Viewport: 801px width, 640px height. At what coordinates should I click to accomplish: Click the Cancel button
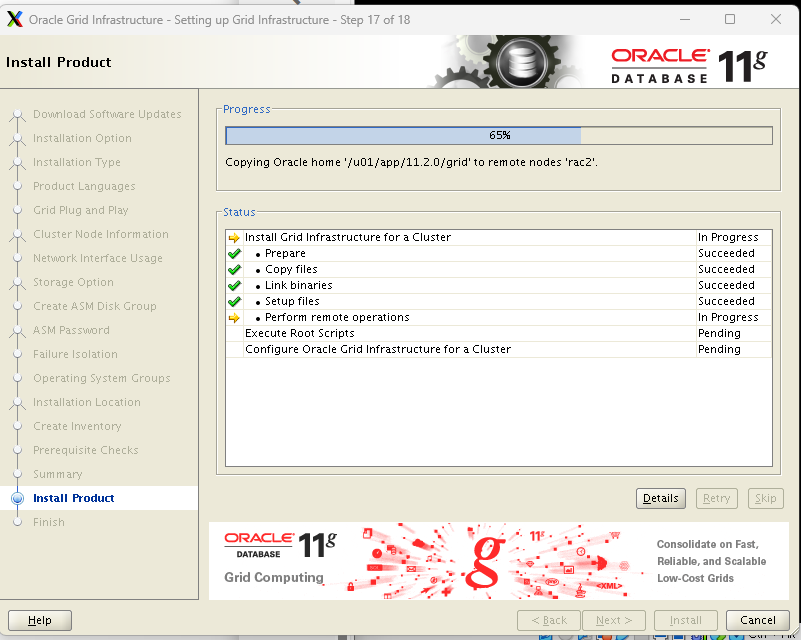click(758, 620)
